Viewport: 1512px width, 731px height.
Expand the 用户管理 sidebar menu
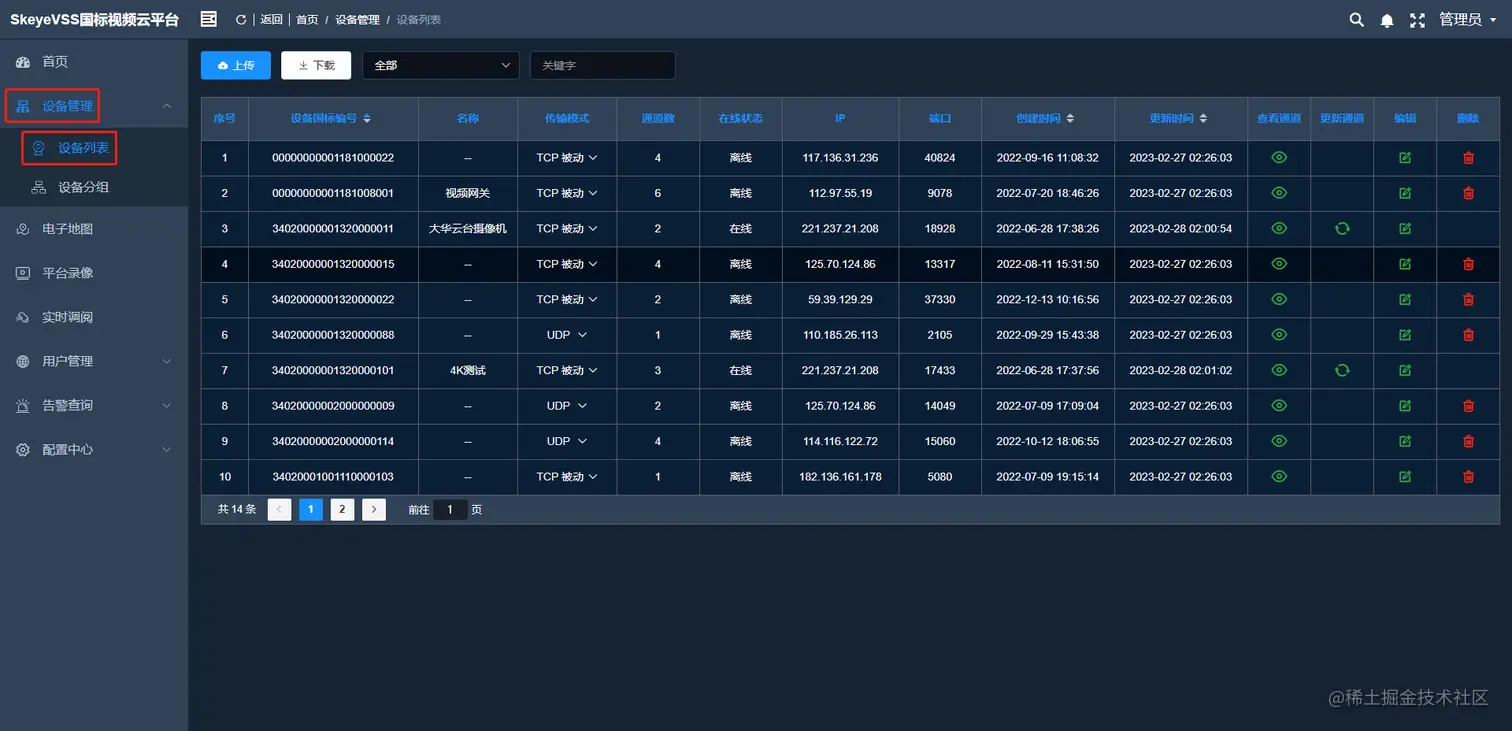click(x=94, y=362)
